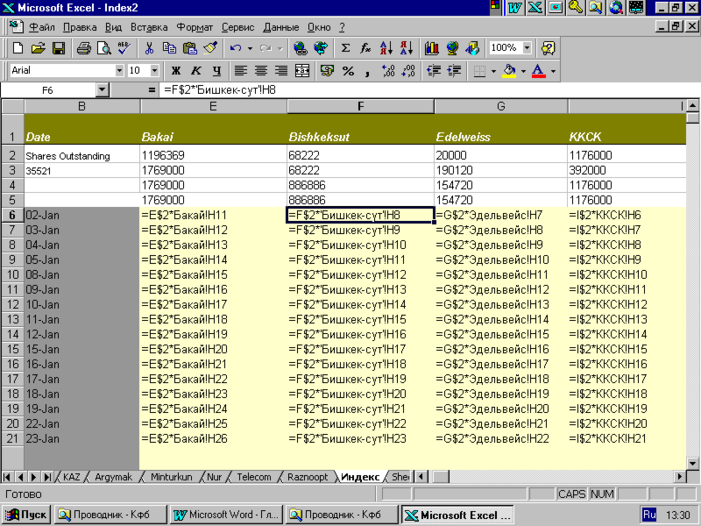Click the Format Painter brush
Viewport: 701px width, 526px height.
click(x=210, y=48)
